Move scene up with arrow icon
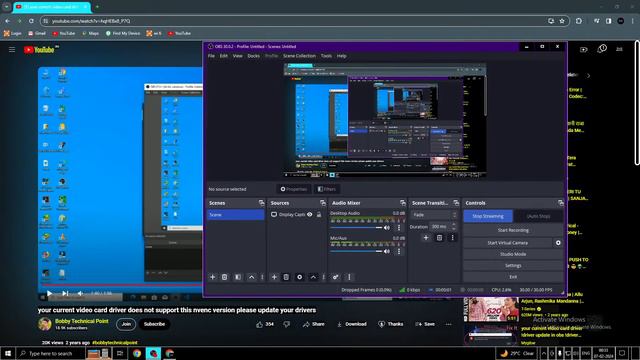640x360 pixels. click(251, 277)
